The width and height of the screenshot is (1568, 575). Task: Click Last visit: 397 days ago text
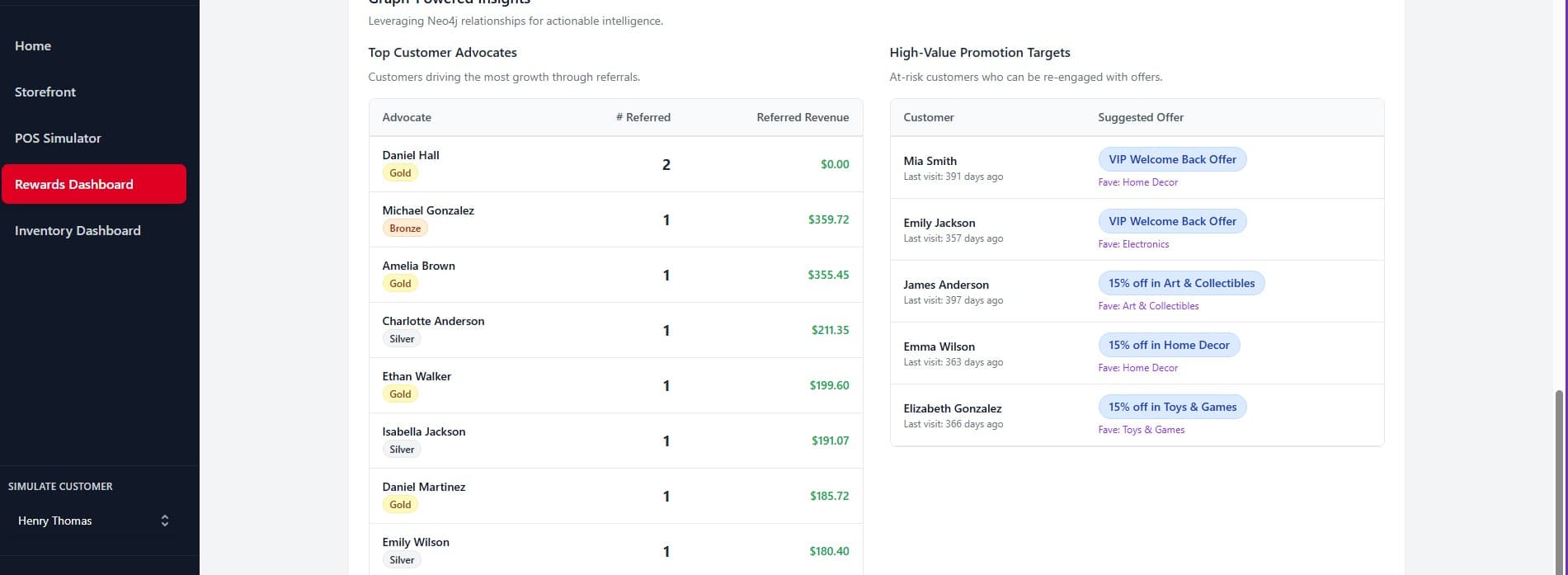point(953,300)
